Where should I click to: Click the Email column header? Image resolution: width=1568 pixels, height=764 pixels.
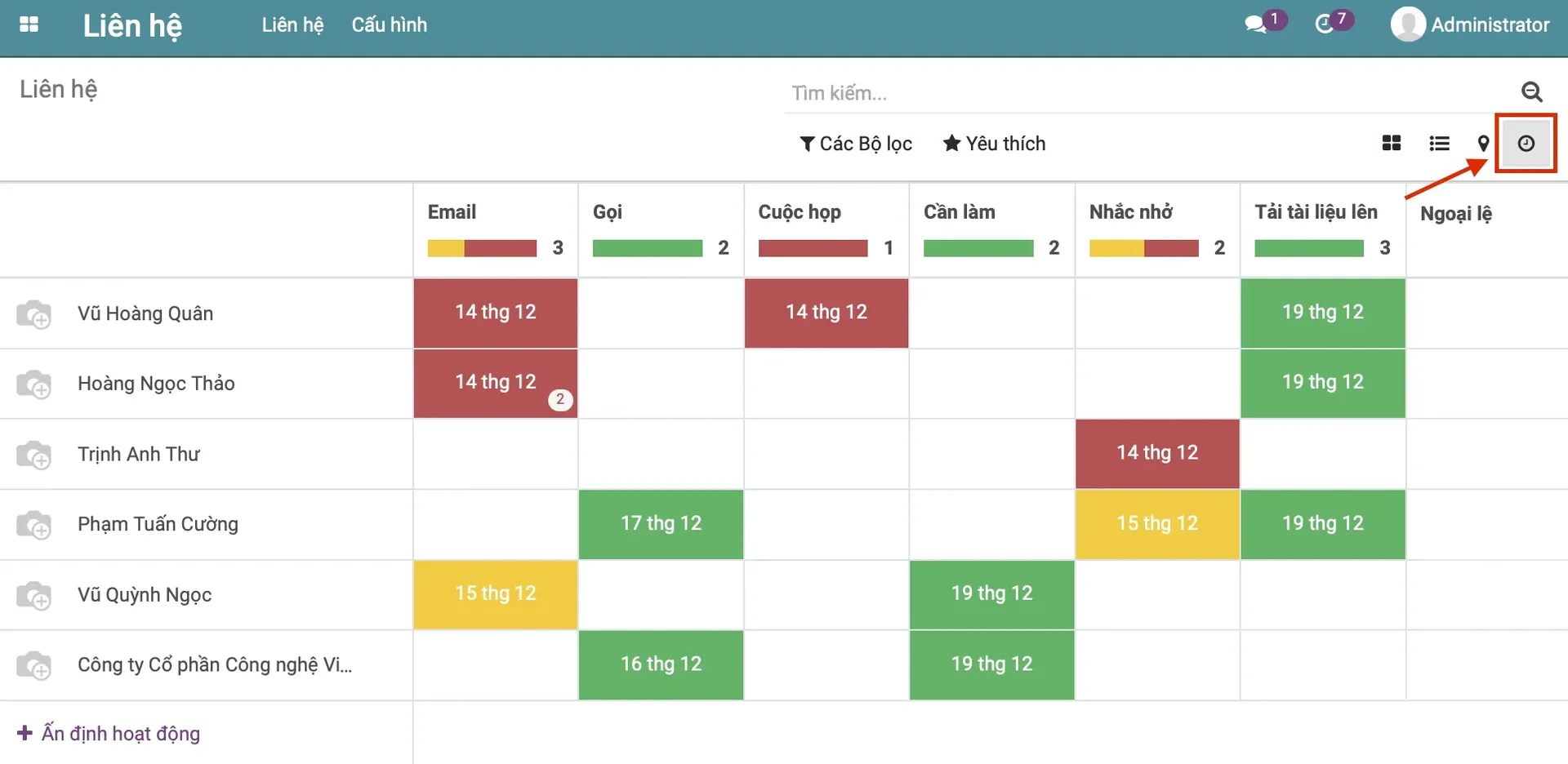click(452, 212)
